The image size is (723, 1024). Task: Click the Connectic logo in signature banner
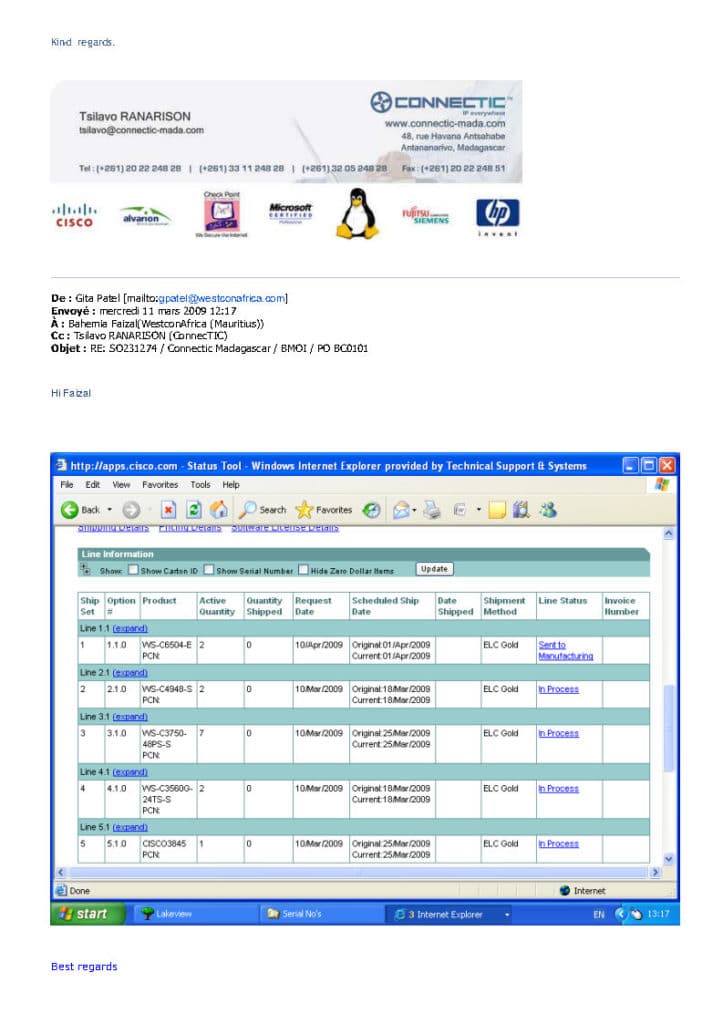pos(441,103)
